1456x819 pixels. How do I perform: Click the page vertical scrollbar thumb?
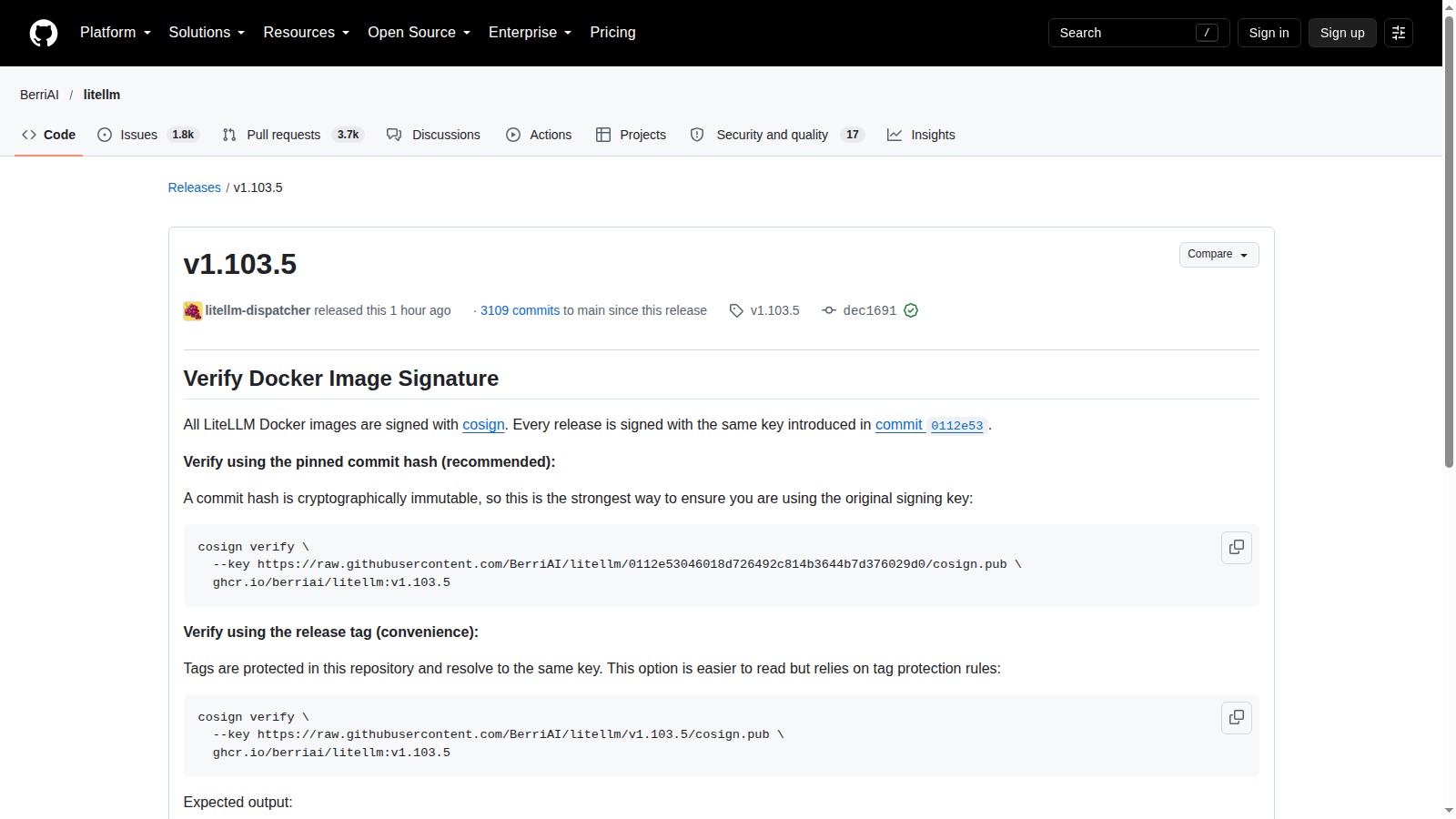point(1449,243)
